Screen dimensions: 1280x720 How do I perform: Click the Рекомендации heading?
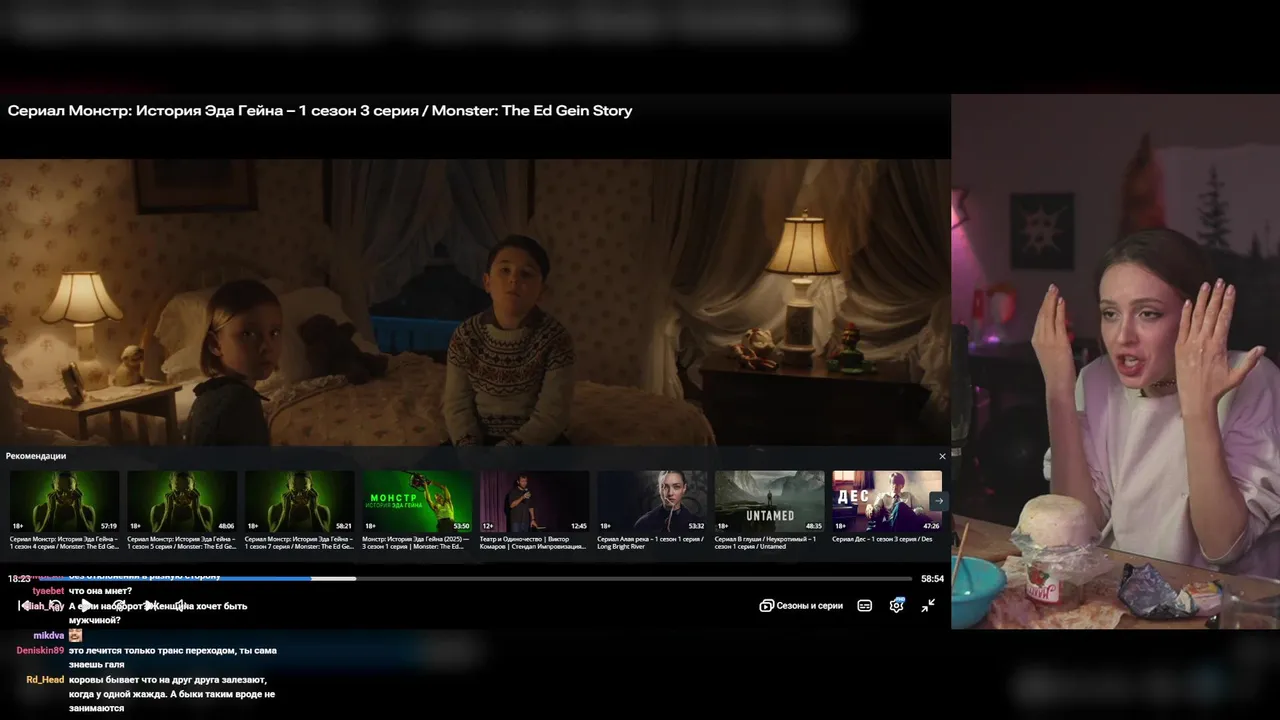pyautogui.click(x=36, y=456)
